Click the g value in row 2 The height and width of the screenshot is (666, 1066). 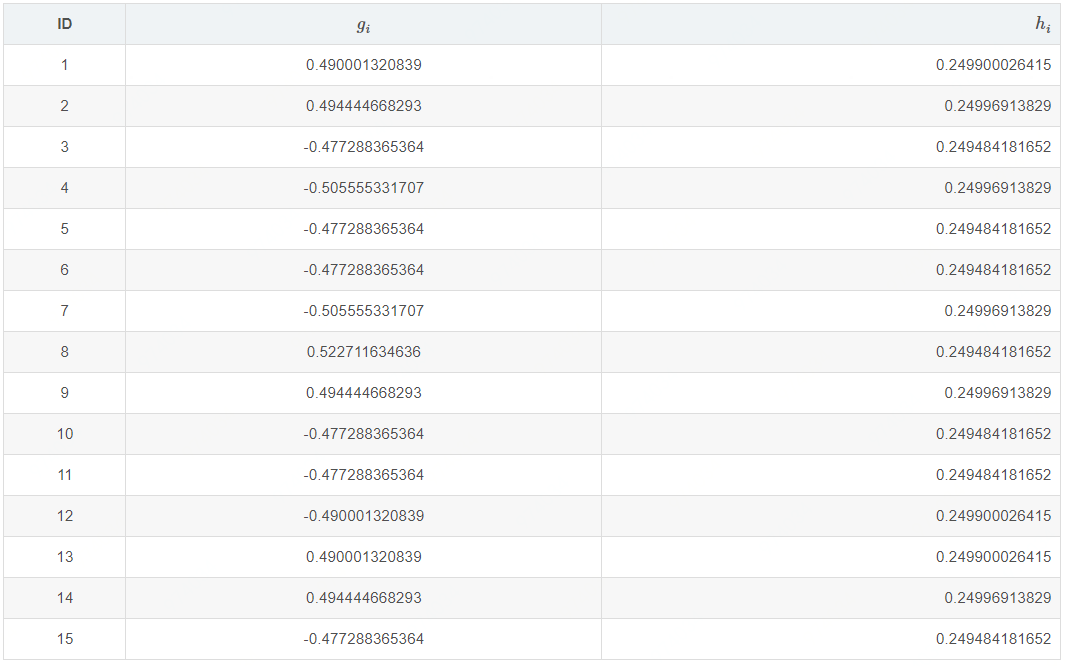click(x=364, y=106)
